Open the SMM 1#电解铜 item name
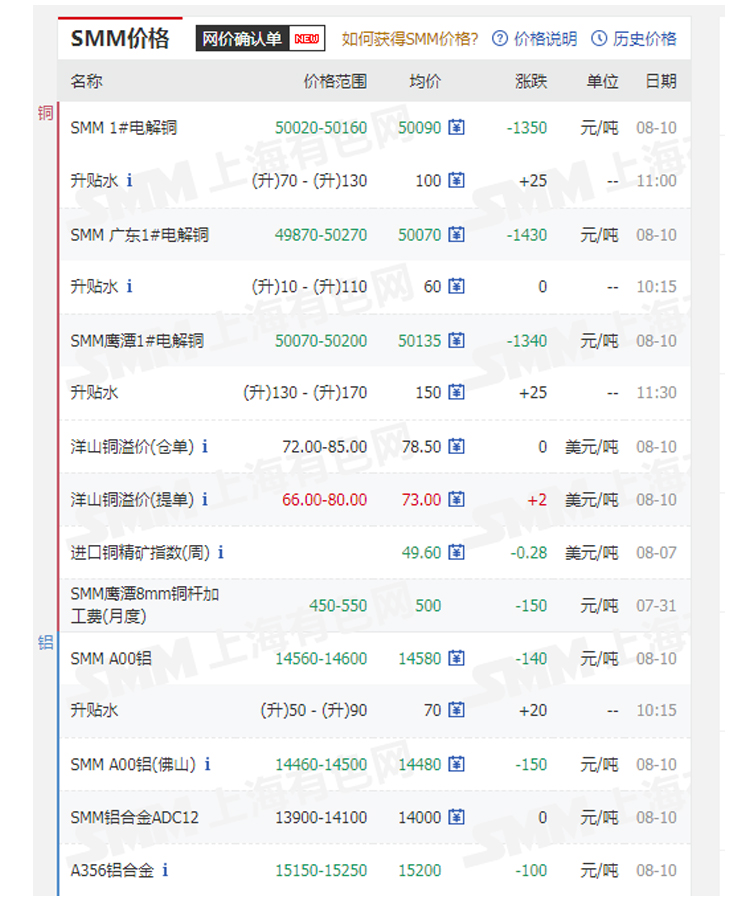 point(124,128)
